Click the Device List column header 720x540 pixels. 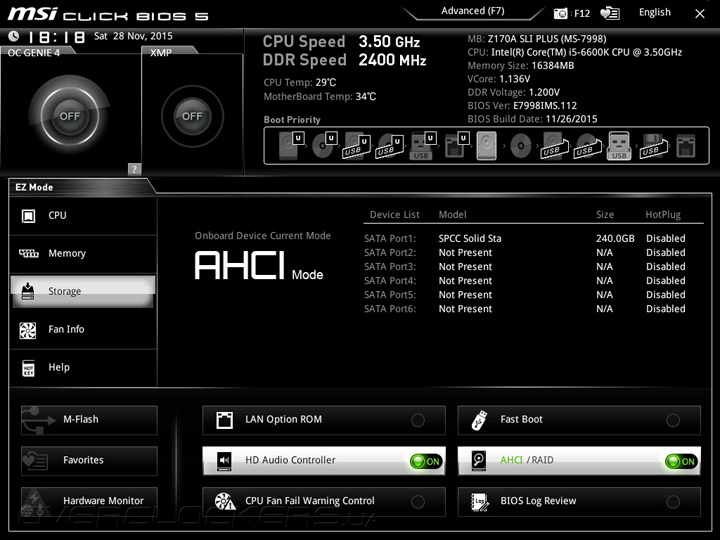pos(394,215)
